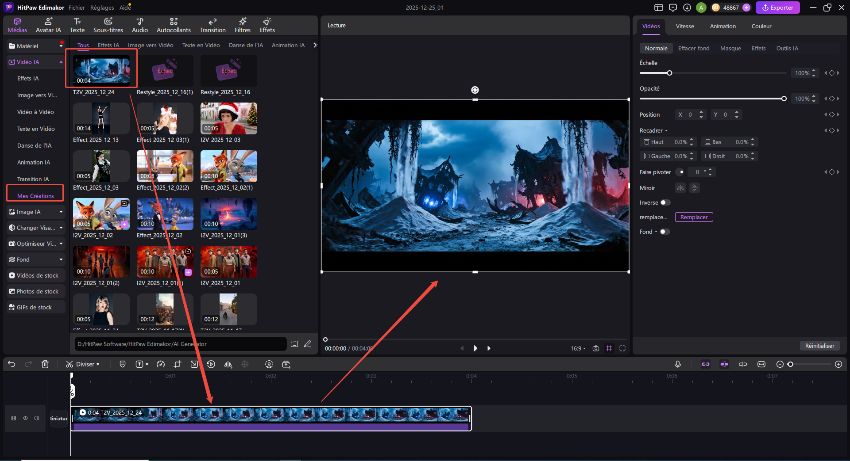Click the undo arrow in timeline toolbar
Screen dimensions: 850x461
point(10,364)
